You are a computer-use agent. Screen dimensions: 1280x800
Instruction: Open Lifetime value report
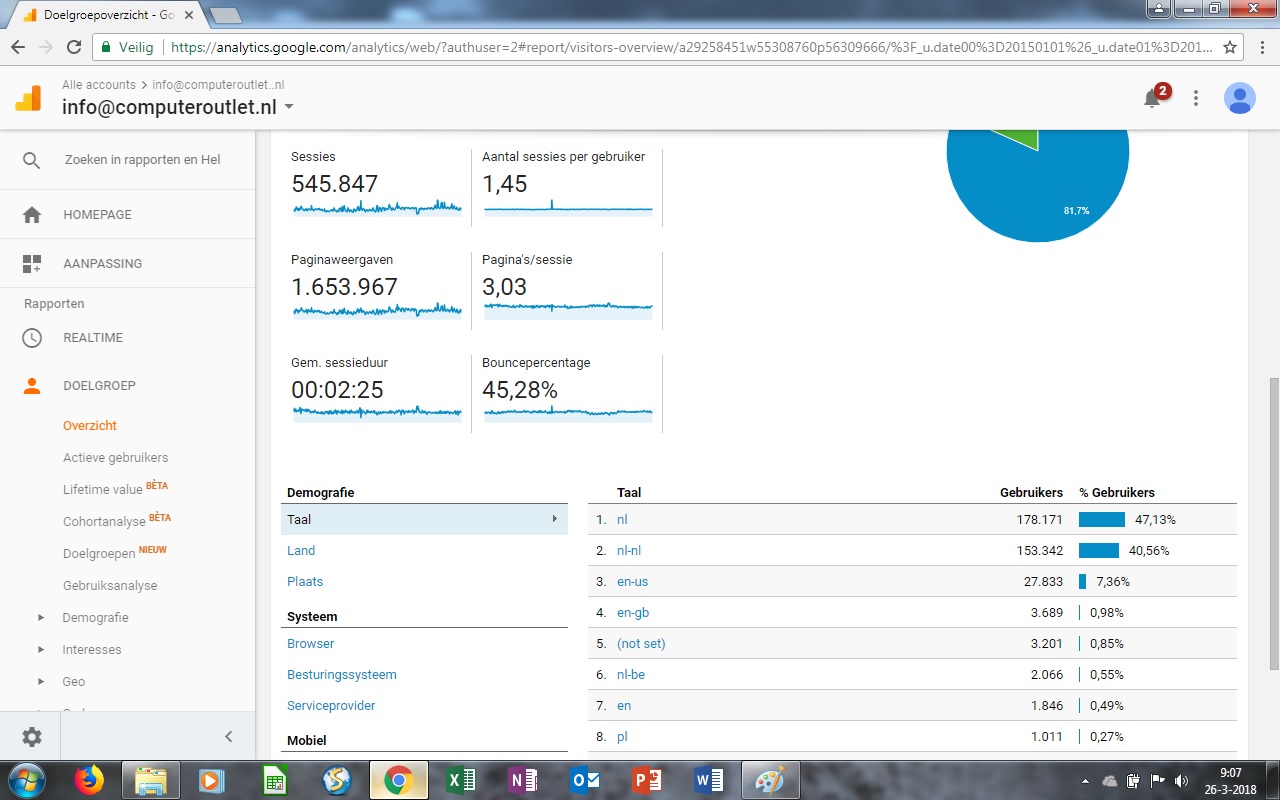click(x=103, y=490)
